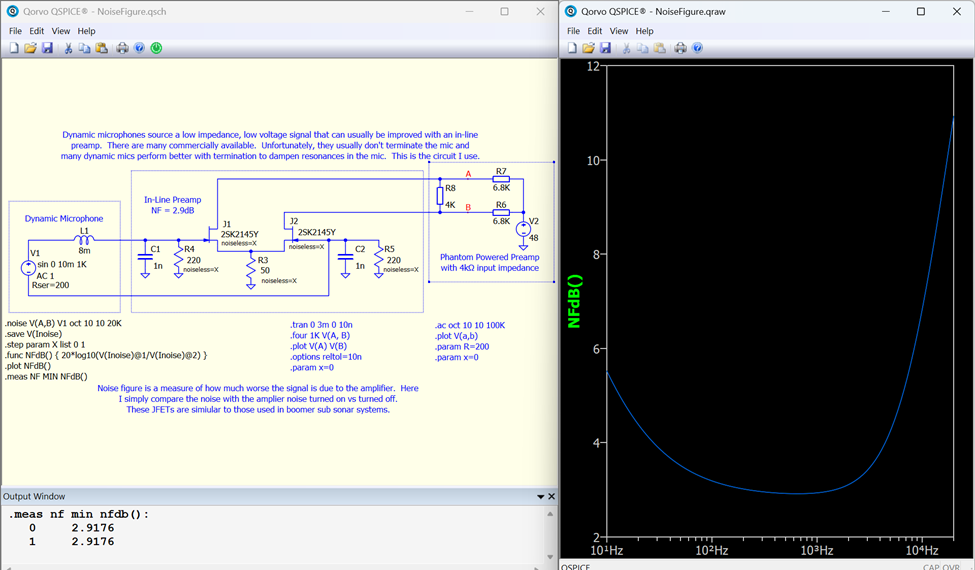Image resolution: width=975 pixels, height=570 pixels.
Task: Open Help icon in waveform toolbar
Action: click(x=698, y=48)
